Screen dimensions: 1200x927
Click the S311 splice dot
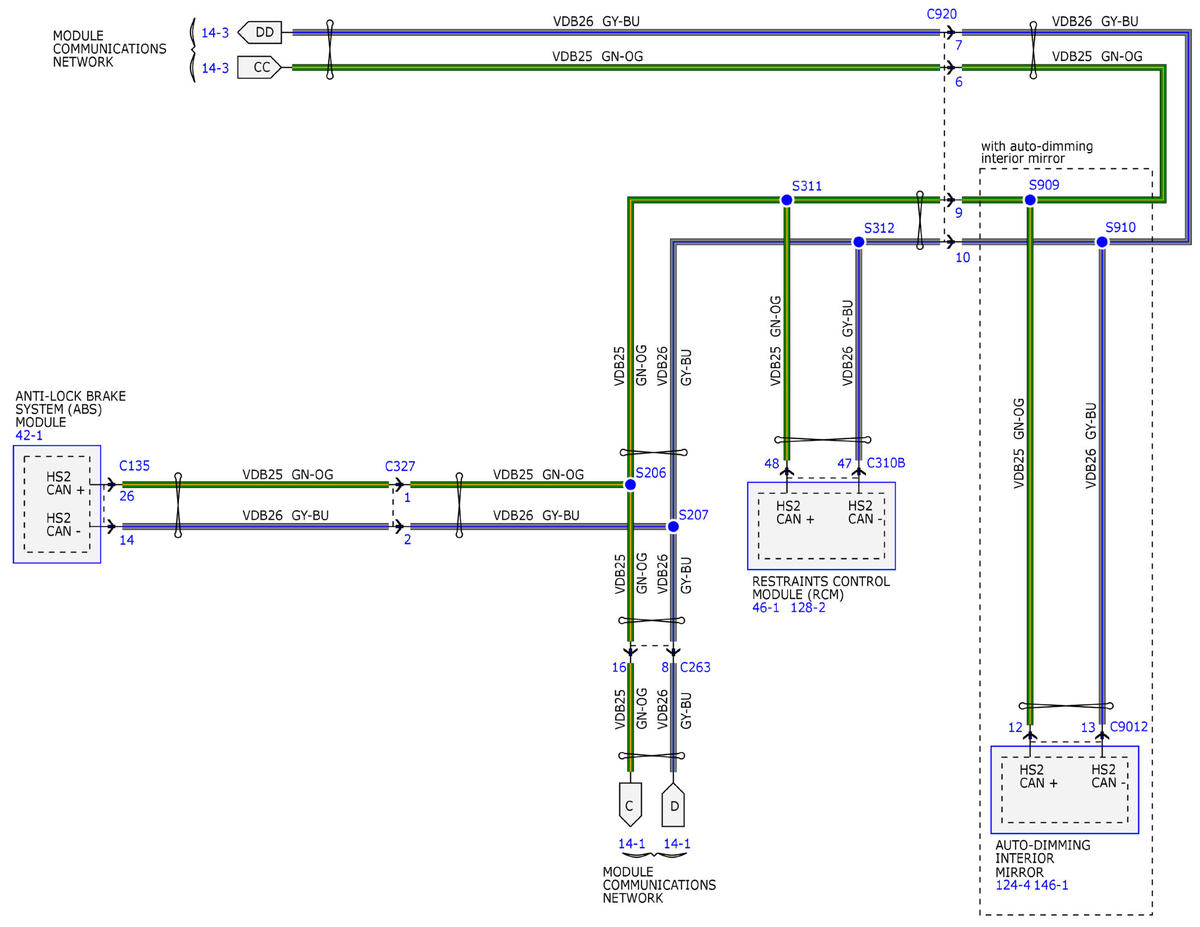tap(786, 200)
